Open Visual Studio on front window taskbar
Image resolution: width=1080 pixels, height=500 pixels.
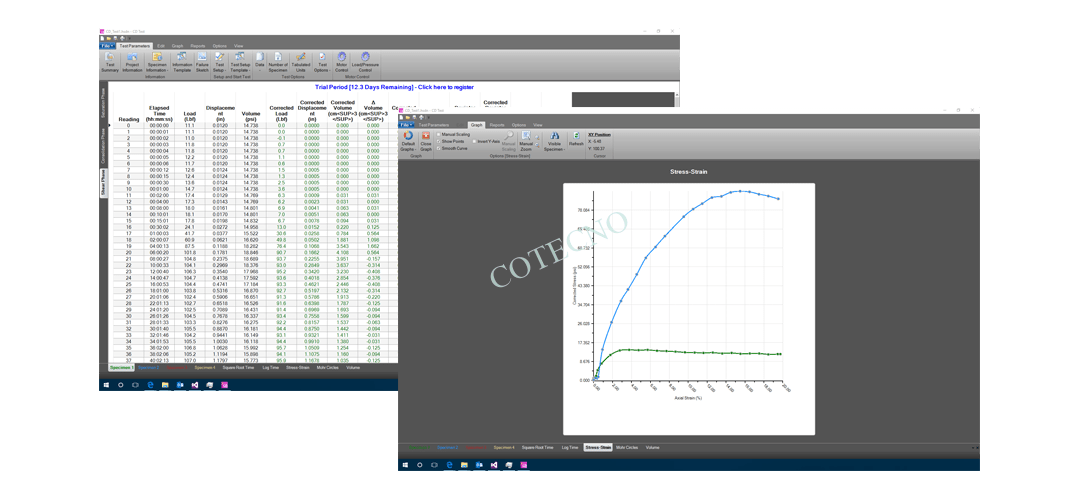pos(494,466)
